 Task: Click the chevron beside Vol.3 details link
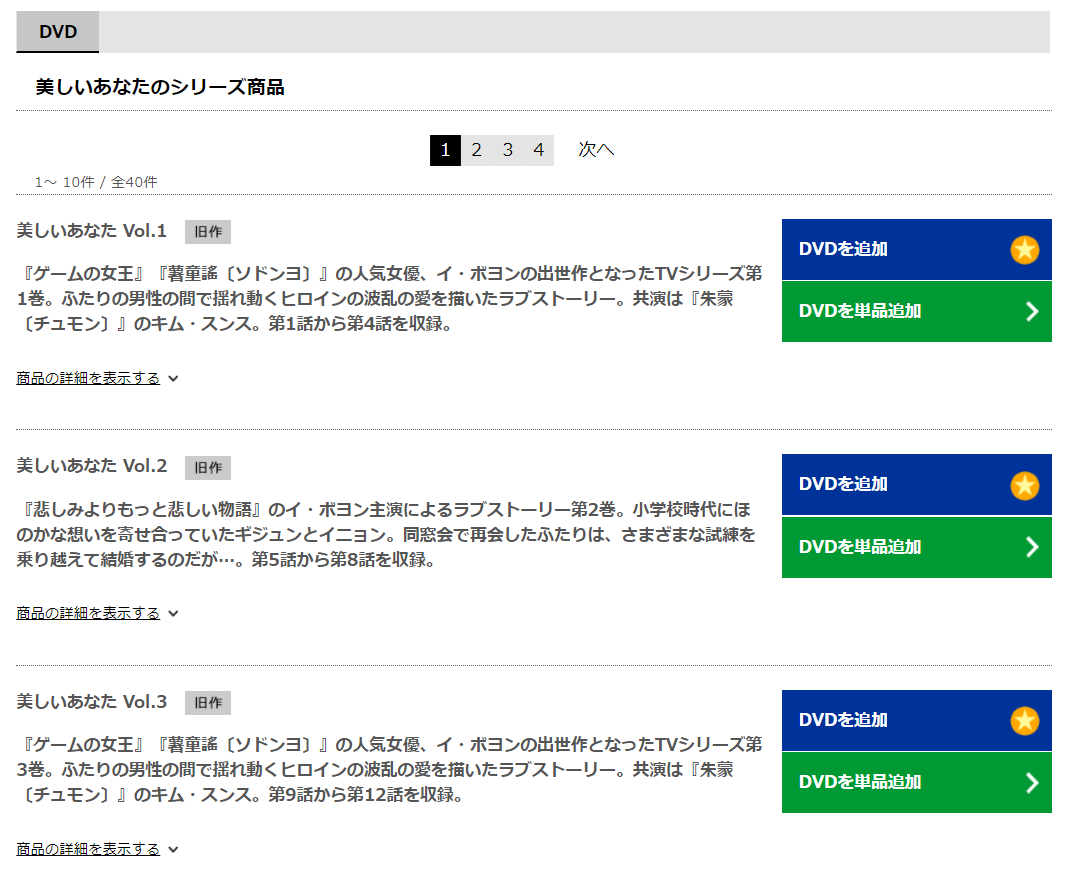(173, 850)
